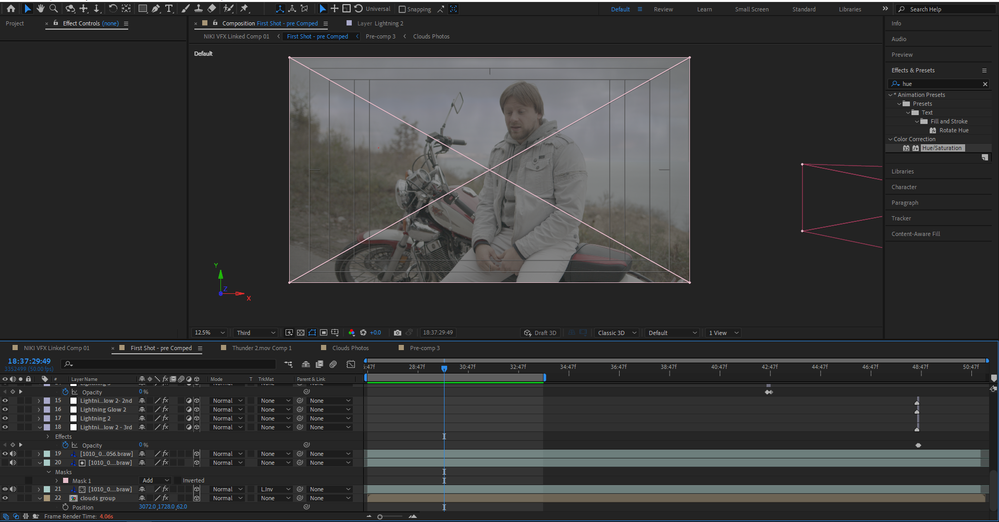Open the Libraries panel on the right side
This screenshot has width=999, height=522.
tap(902, 171)
